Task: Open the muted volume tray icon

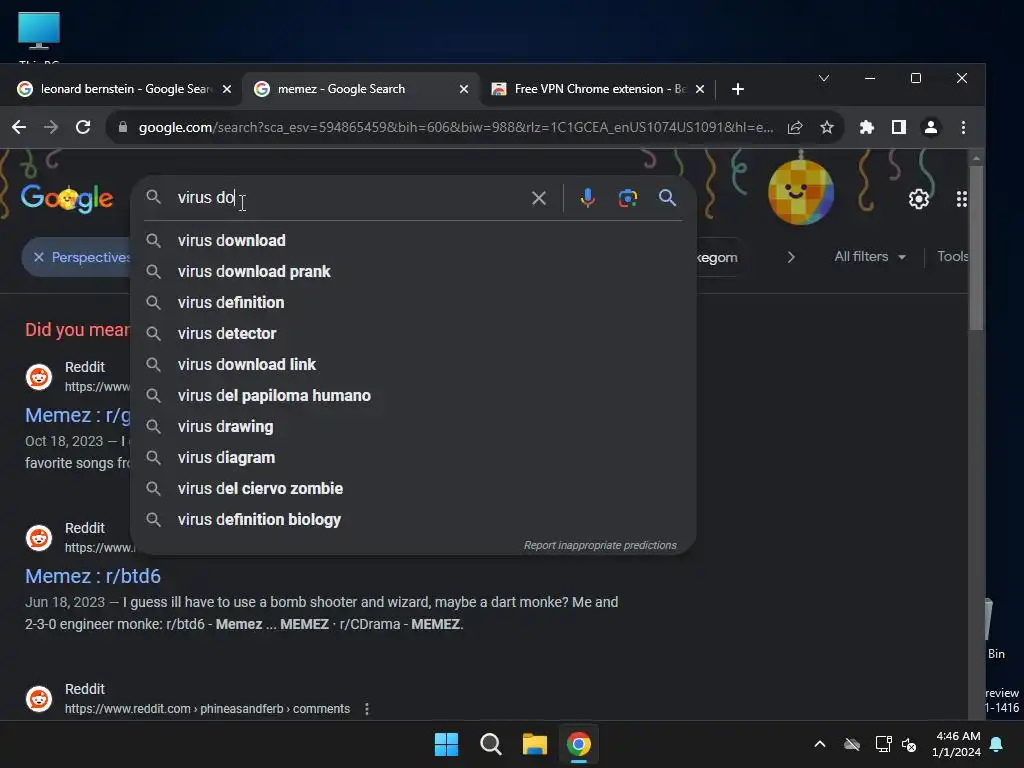Action: (x=909, y=744)
